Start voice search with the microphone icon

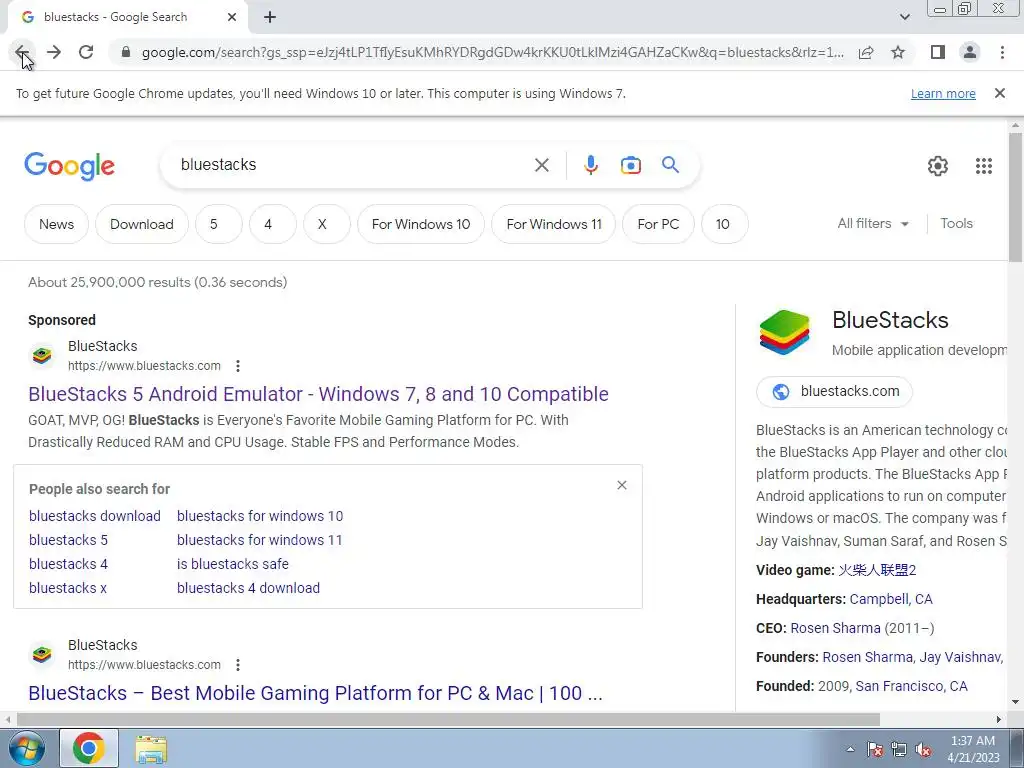coord(590,165)
